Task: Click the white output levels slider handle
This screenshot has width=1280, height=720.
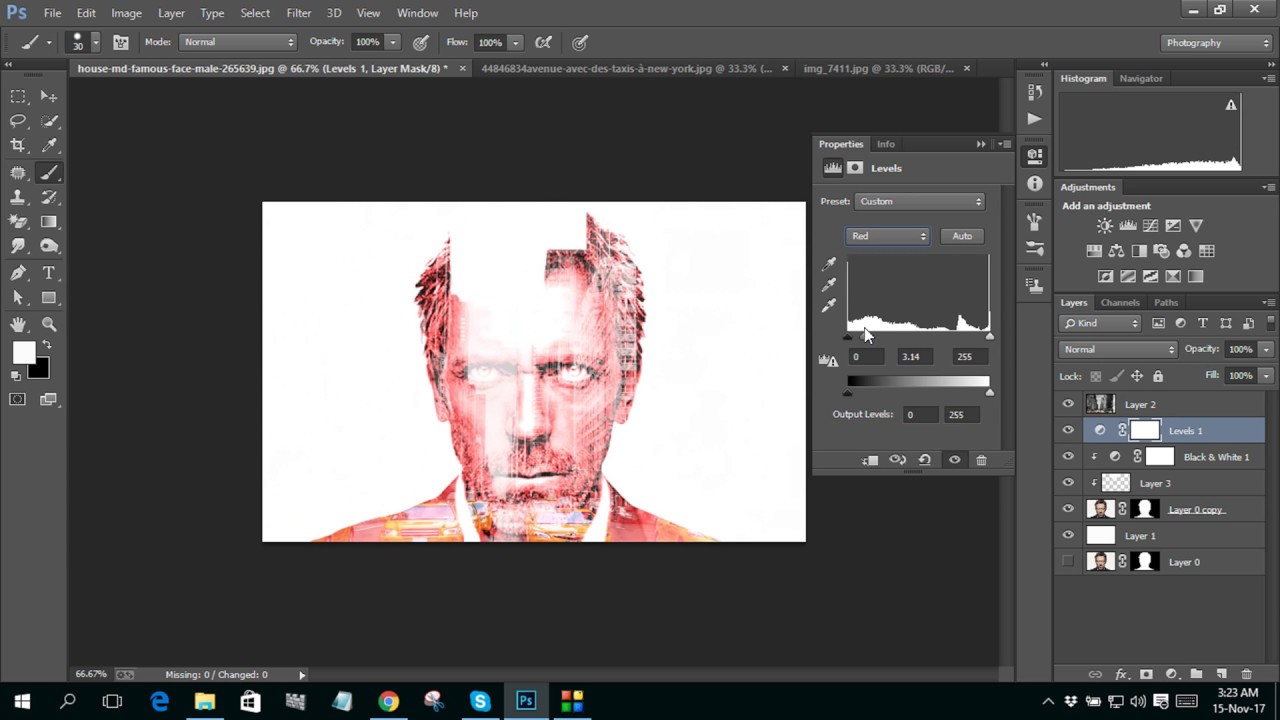Action: click(x=990, y=393)
